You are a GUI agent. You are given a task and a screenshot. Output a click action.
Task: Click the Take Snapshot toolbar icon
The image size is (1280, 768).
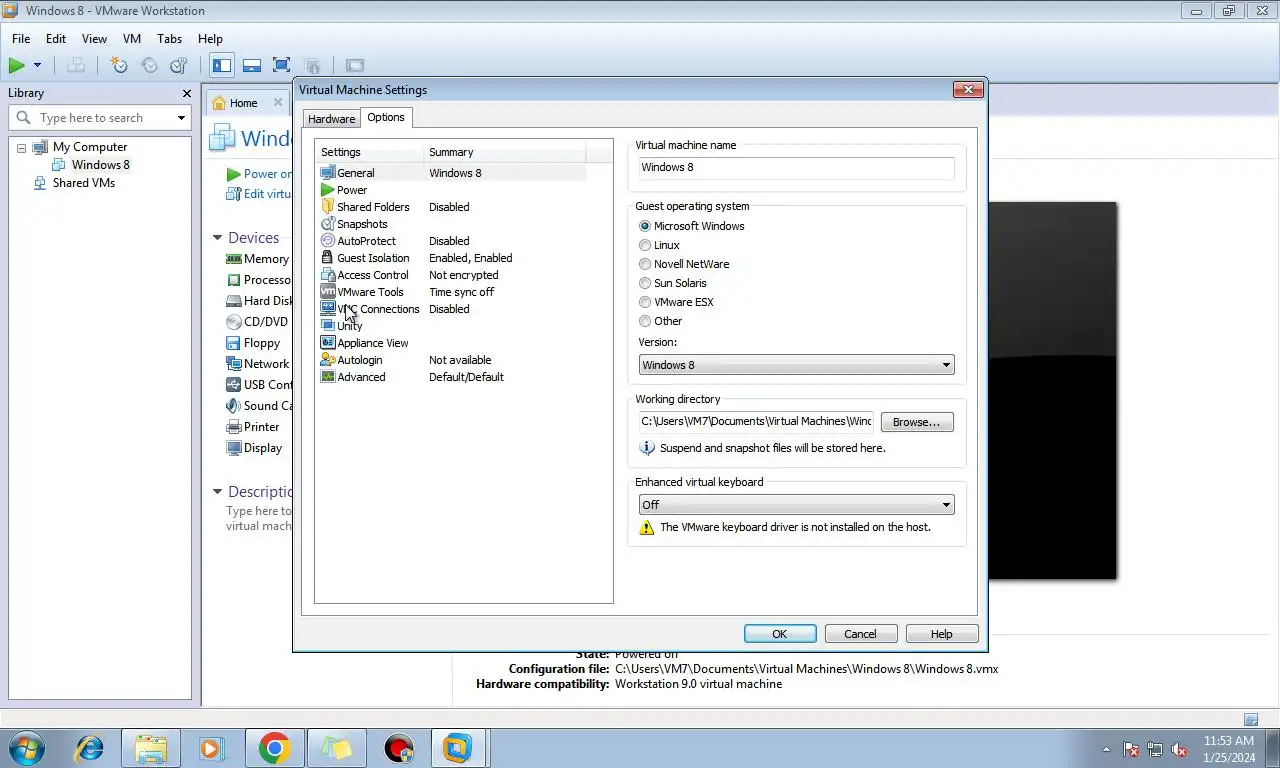click(x=119, y=65)
